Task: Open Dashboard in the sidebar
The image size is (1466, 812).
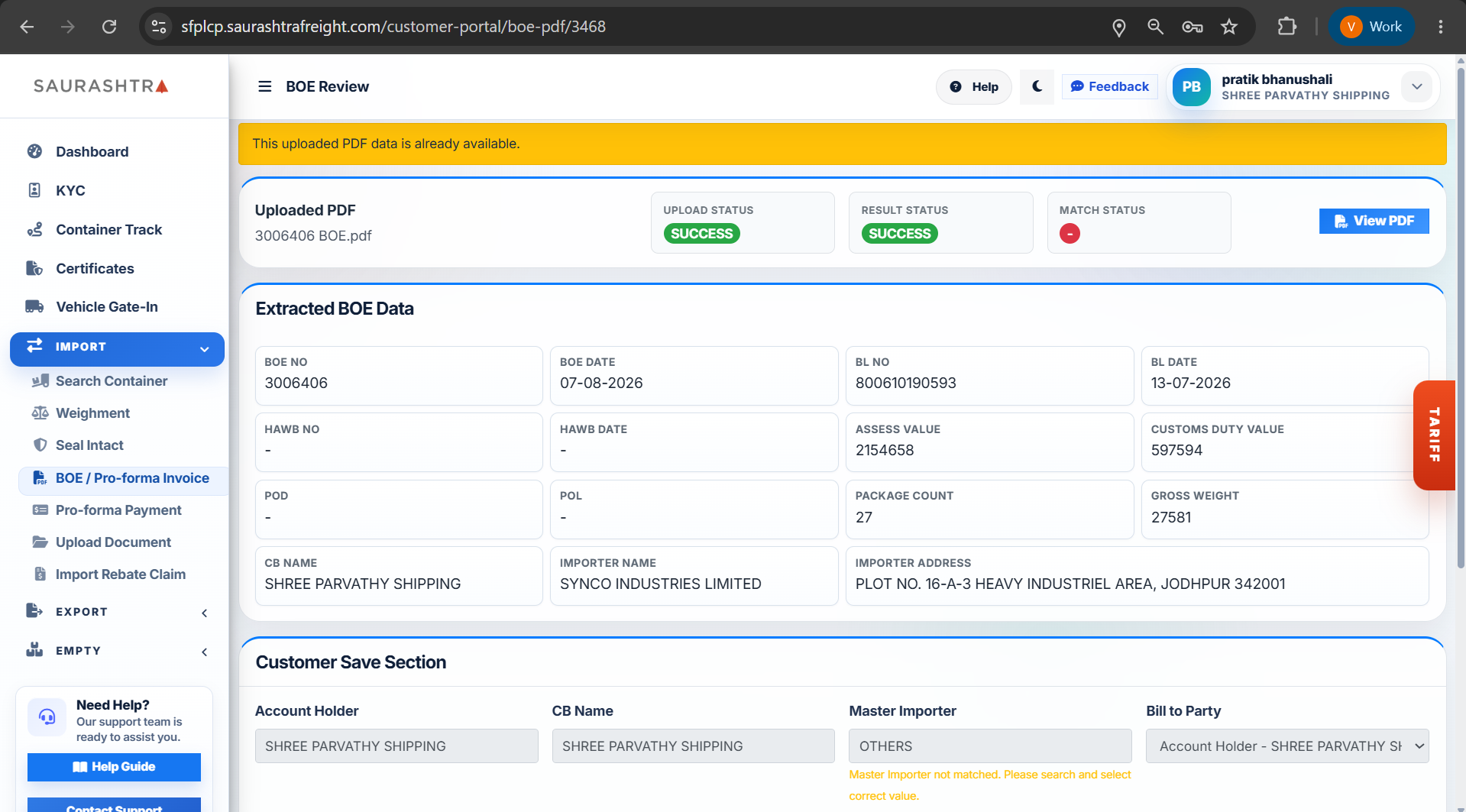Action: 92,151
